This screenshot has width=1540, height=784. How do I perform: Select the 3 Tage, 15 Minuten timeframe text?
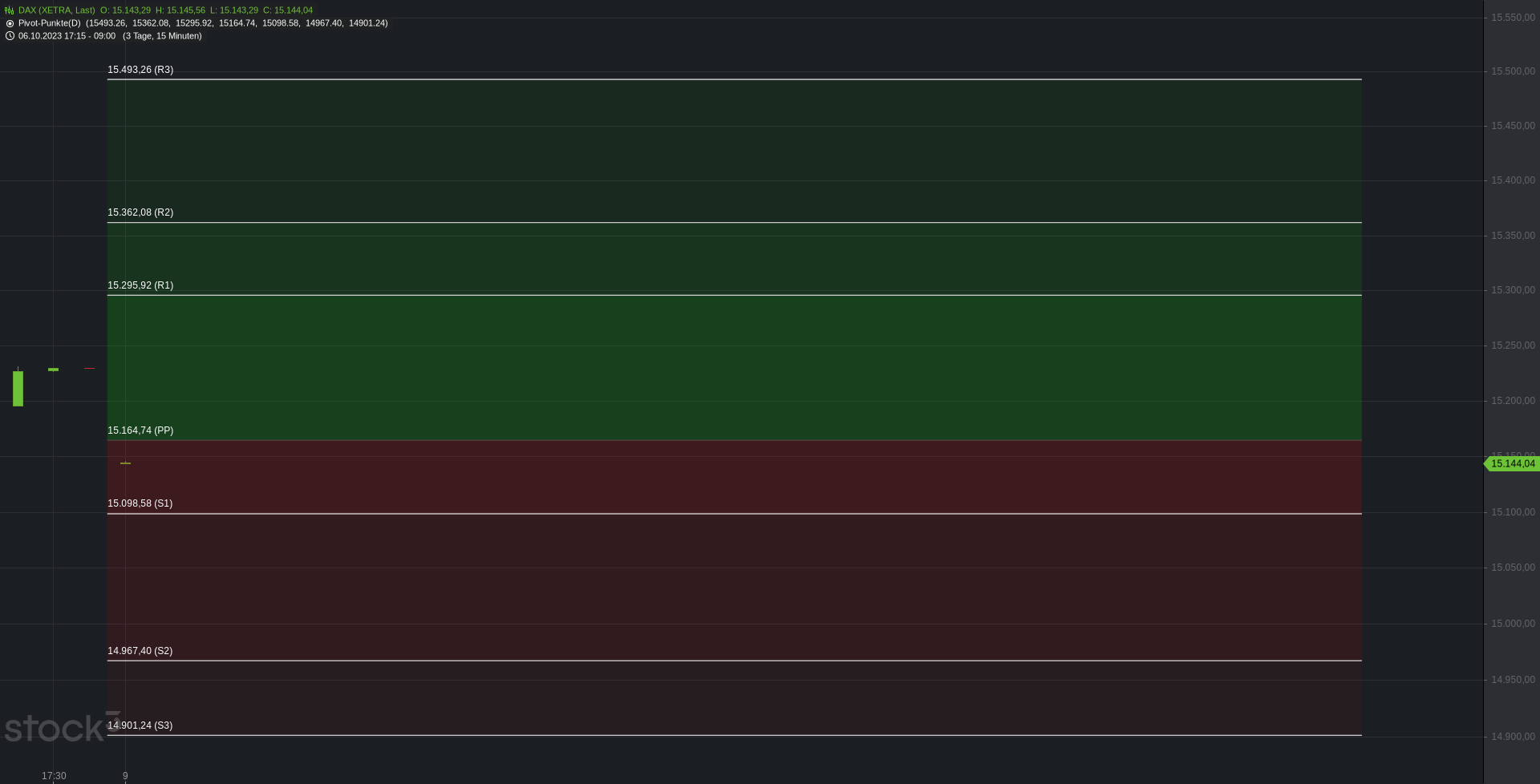162,36
